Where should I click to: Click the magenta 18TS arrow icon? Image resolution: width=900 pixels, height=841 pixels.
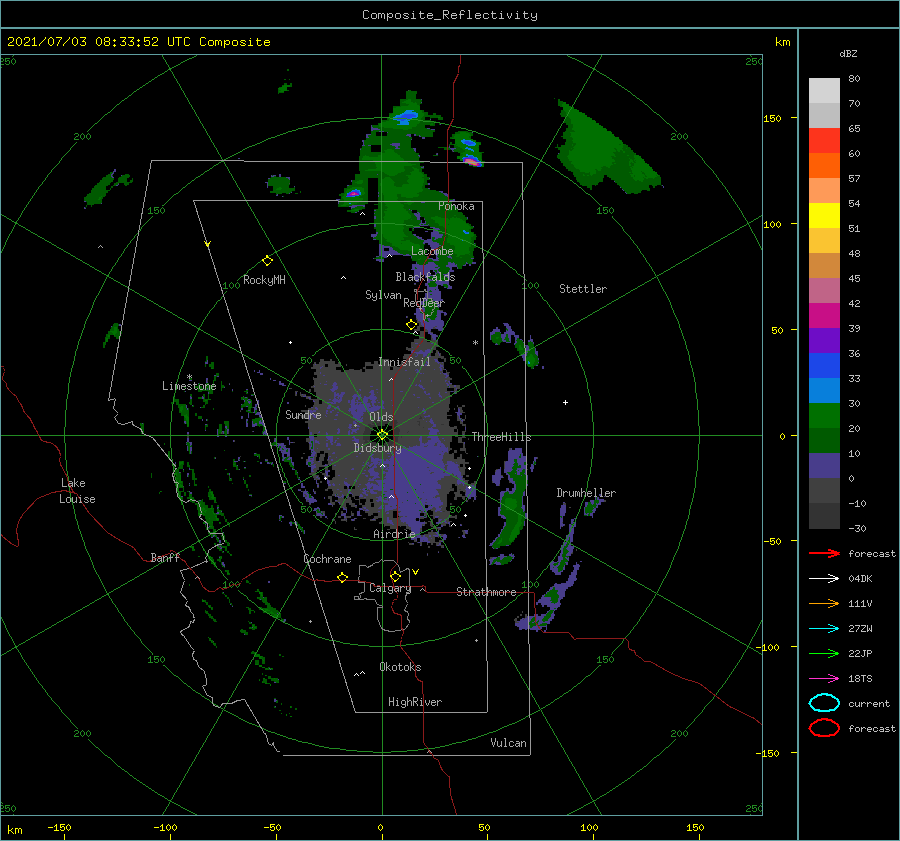click(824, 678)
